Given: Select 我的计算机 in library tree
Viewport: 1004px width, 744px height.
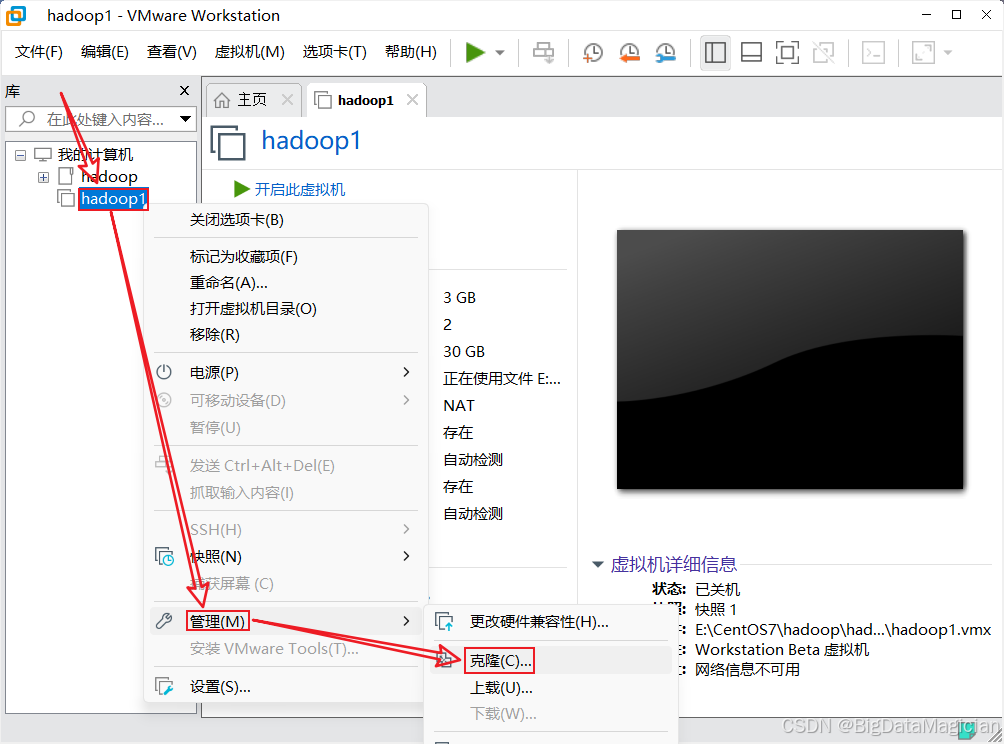Looking at the screenshot, I should tap(95, 154).
